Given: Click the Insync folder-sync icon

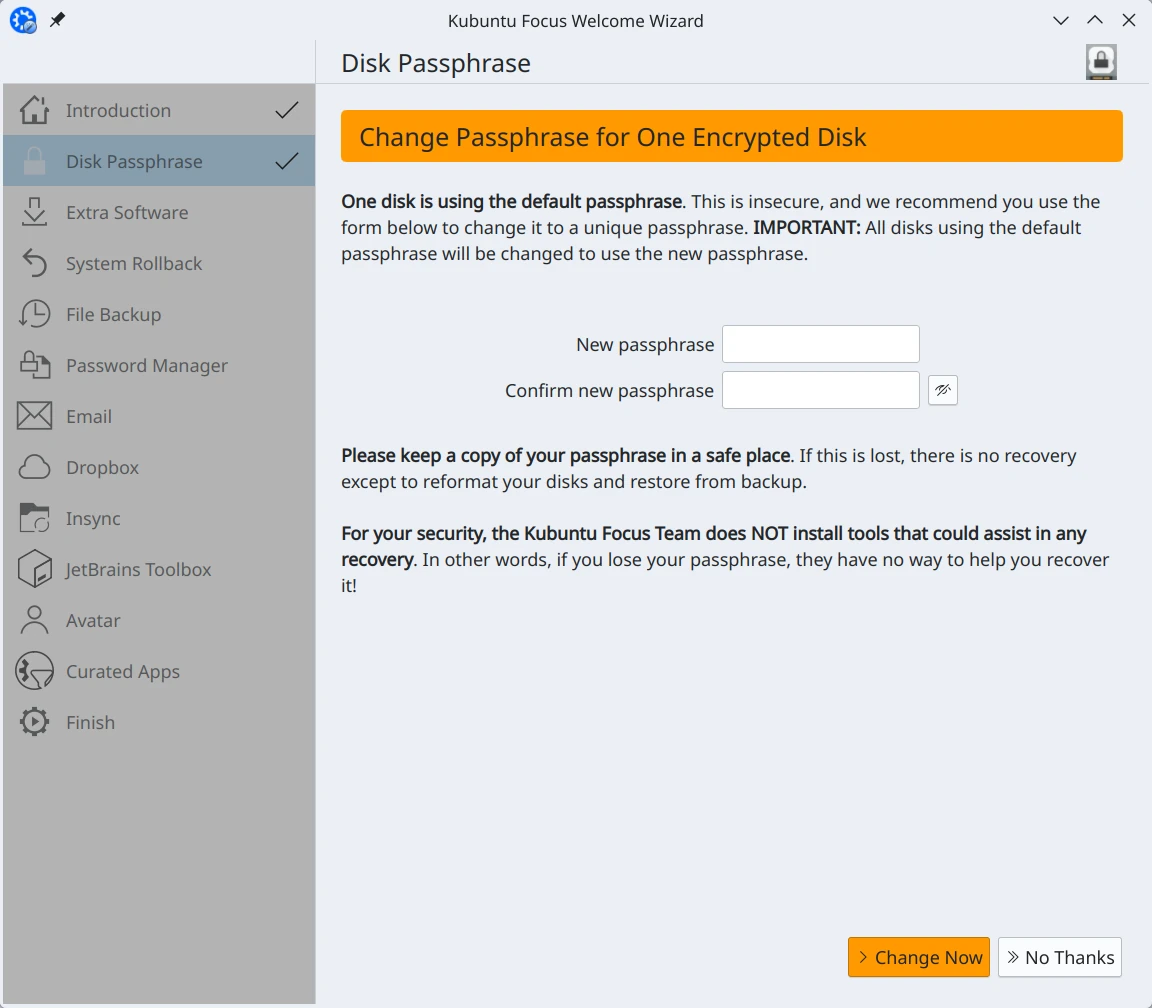Looking at the screenshot, I should pyautogui.click(x=34, y=518).
